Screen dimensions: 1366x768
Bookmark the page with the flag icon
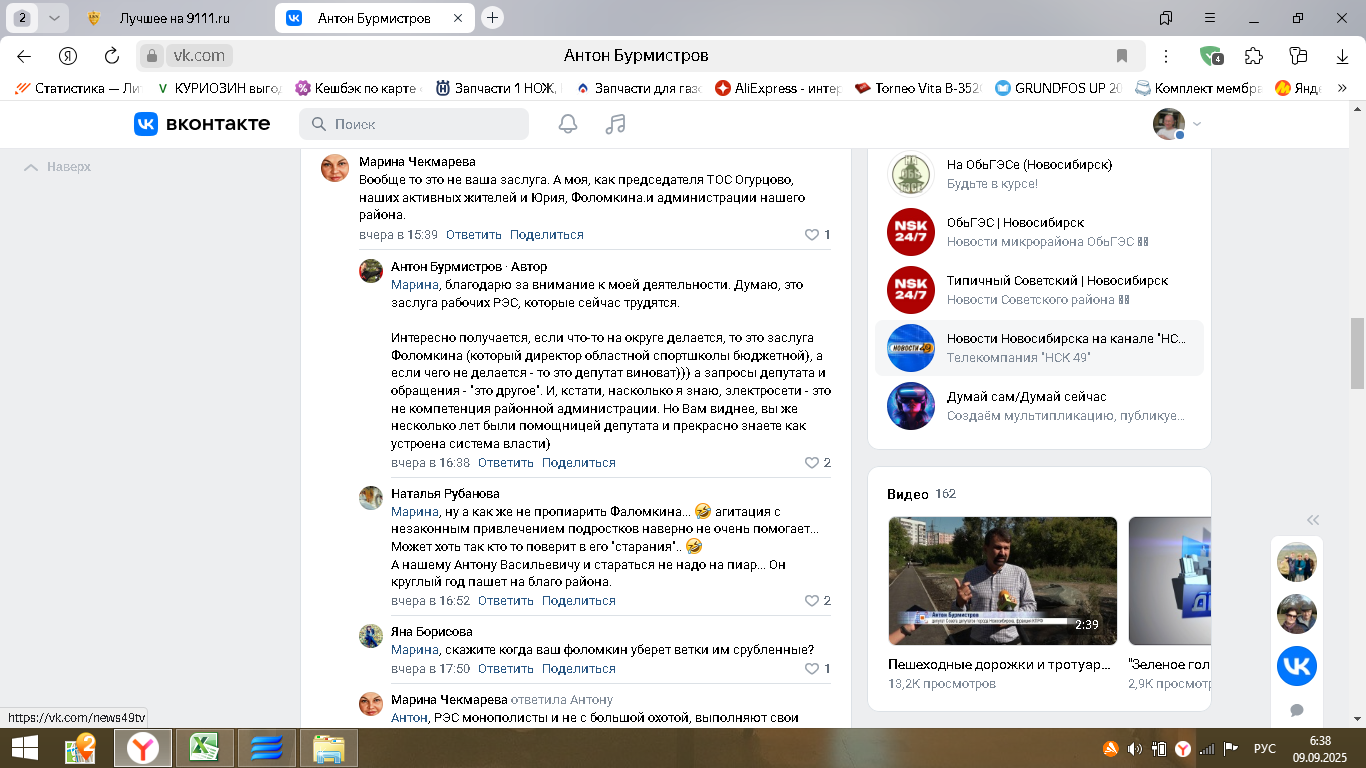(1122, 55)
